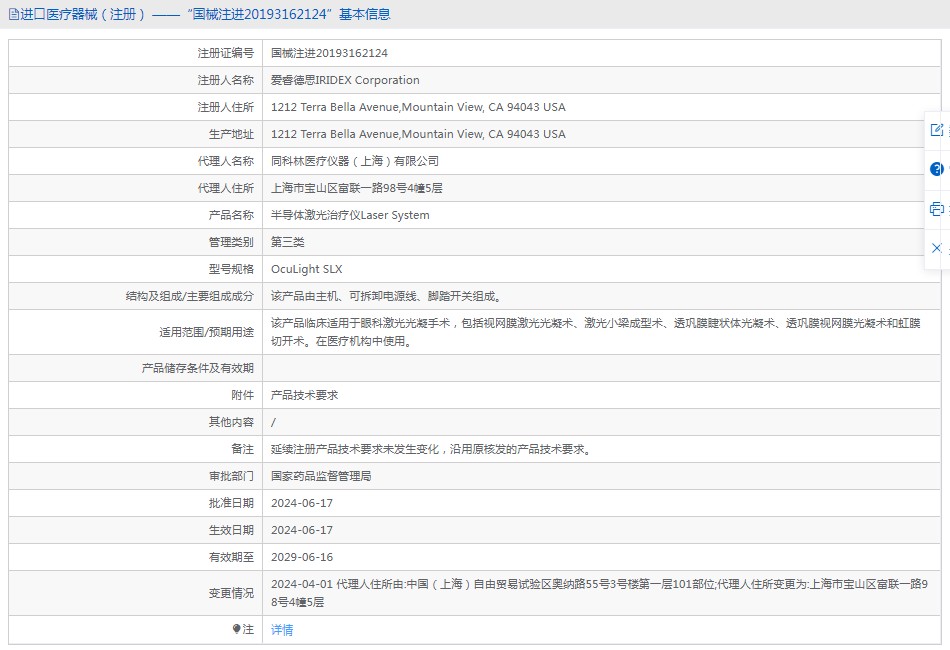
Task: Click expiry date 2029-06-16
Action: coord(302,557)
